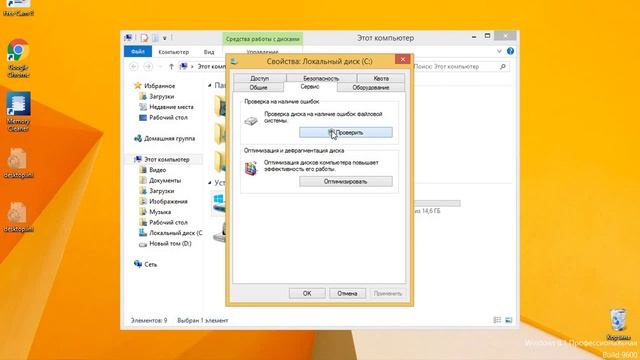Switch to Доступ tab

[260, 78]
